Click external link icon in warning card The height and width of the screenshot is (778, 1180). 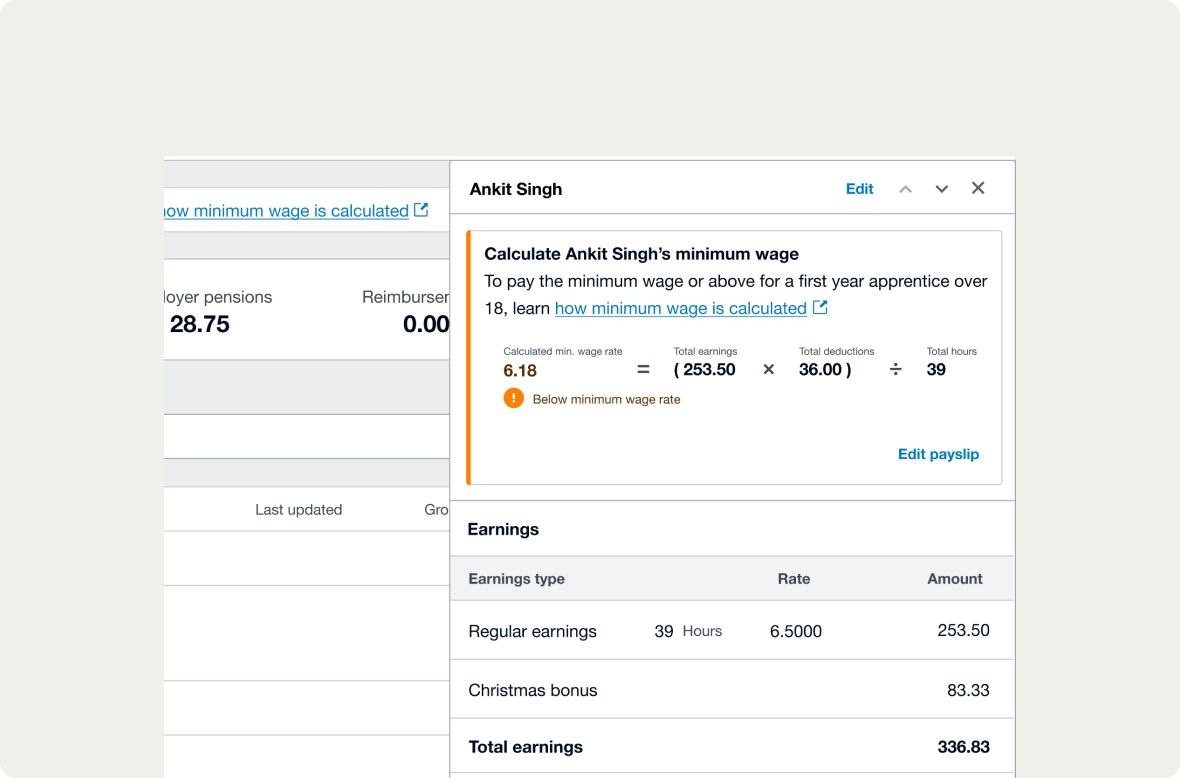click(x=820, y=308)
